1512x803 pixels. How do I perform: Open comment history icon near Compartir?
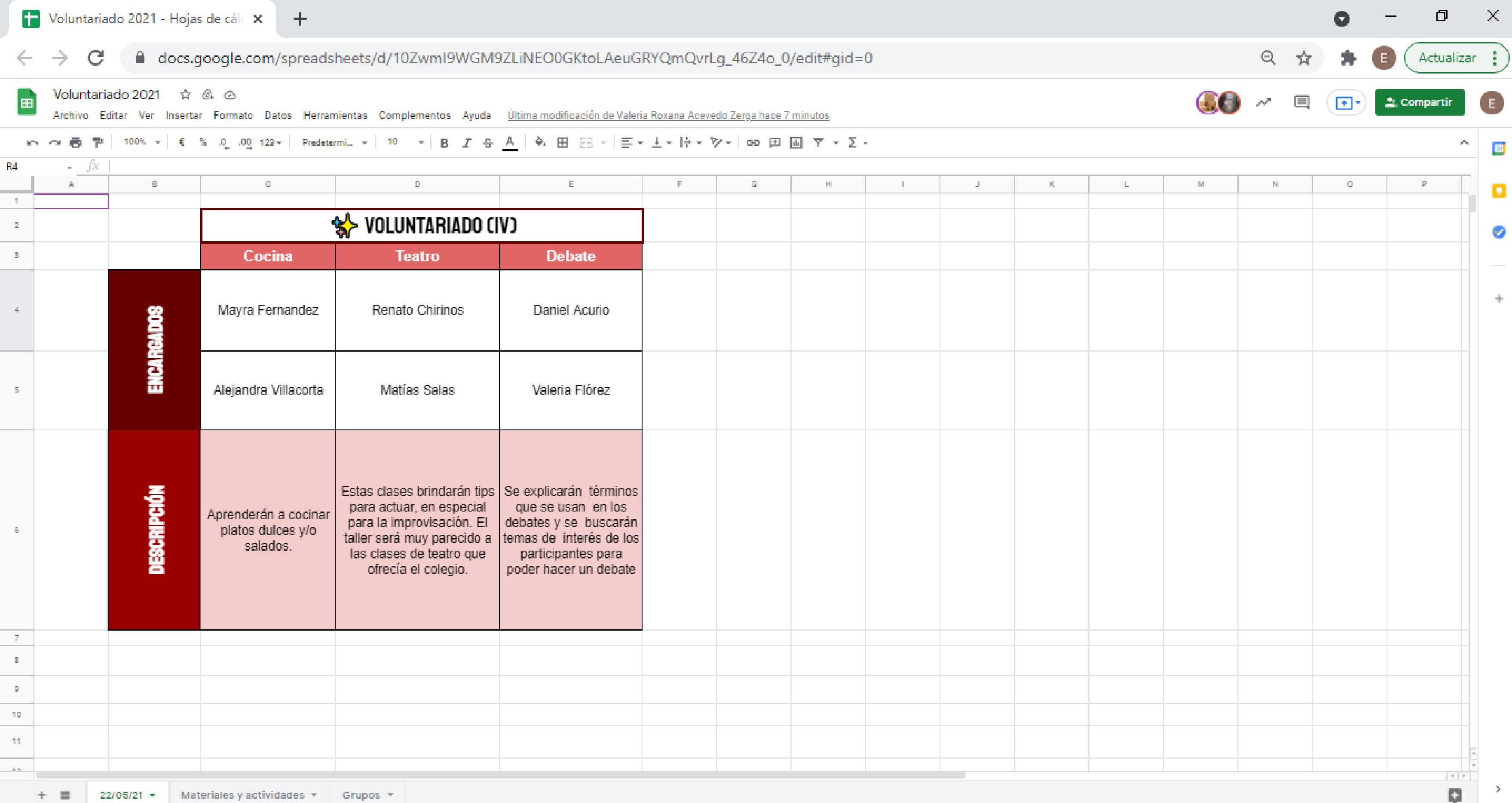1301,103
